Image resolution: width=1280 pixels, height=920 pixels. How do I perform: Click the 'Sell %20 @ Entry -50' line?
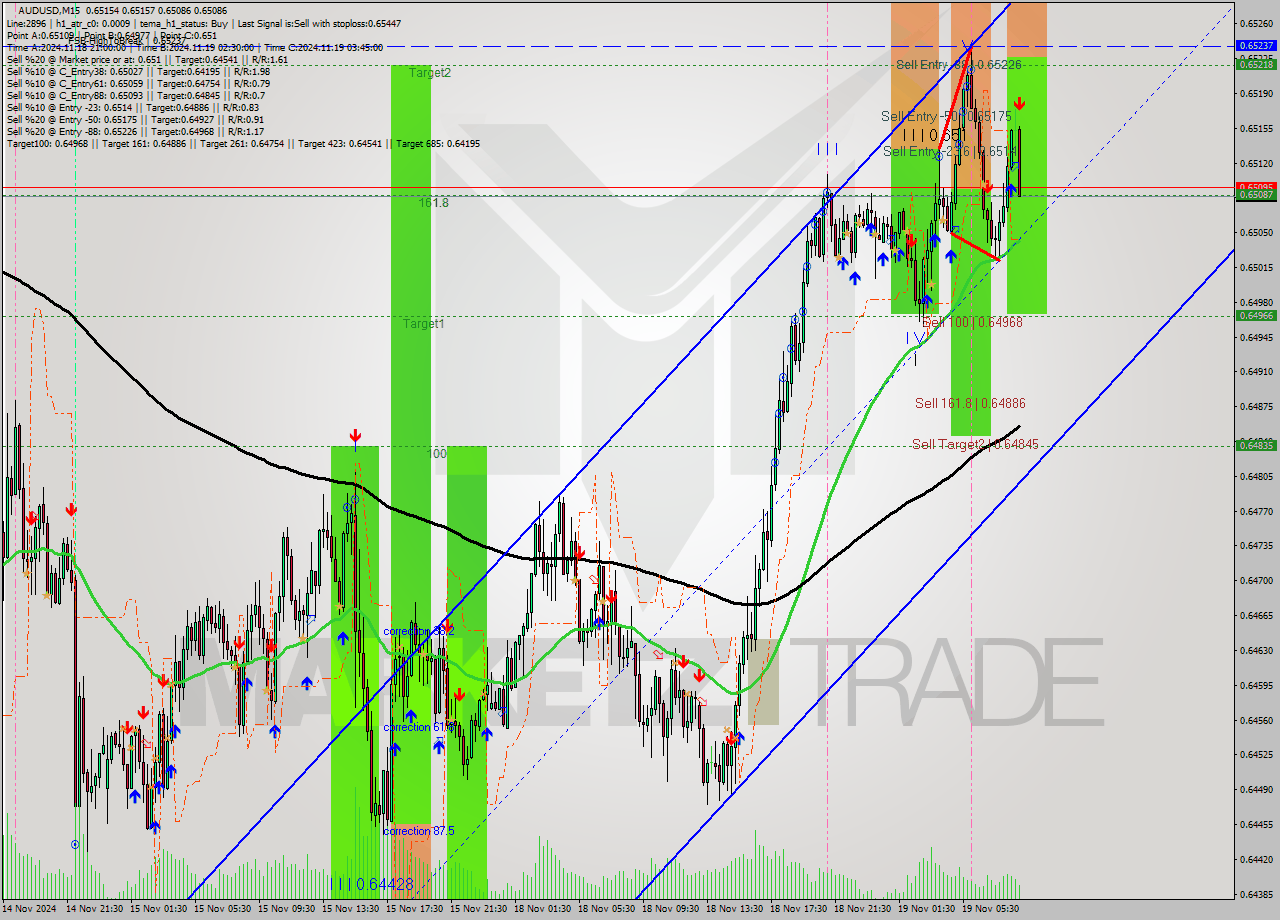click(135, 120)
